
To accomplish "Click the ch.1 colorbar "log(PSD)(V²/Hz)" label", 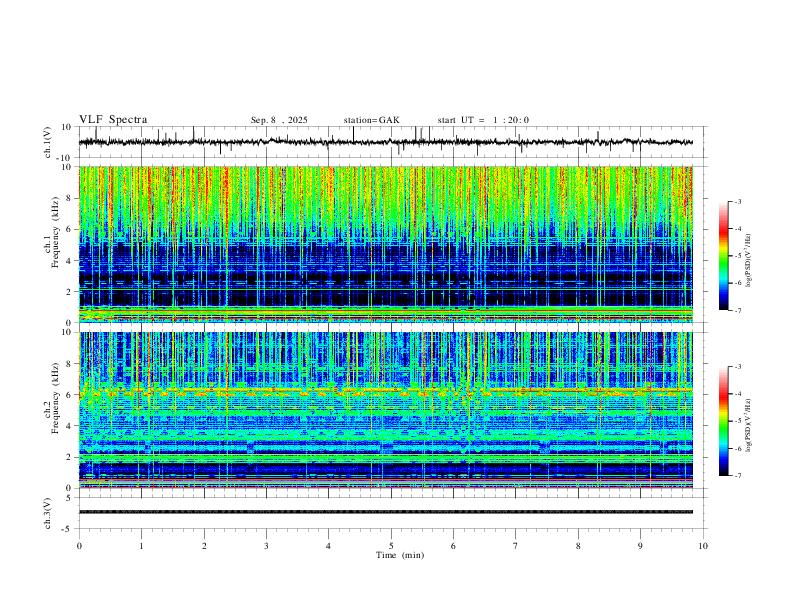I will (748, 261).
